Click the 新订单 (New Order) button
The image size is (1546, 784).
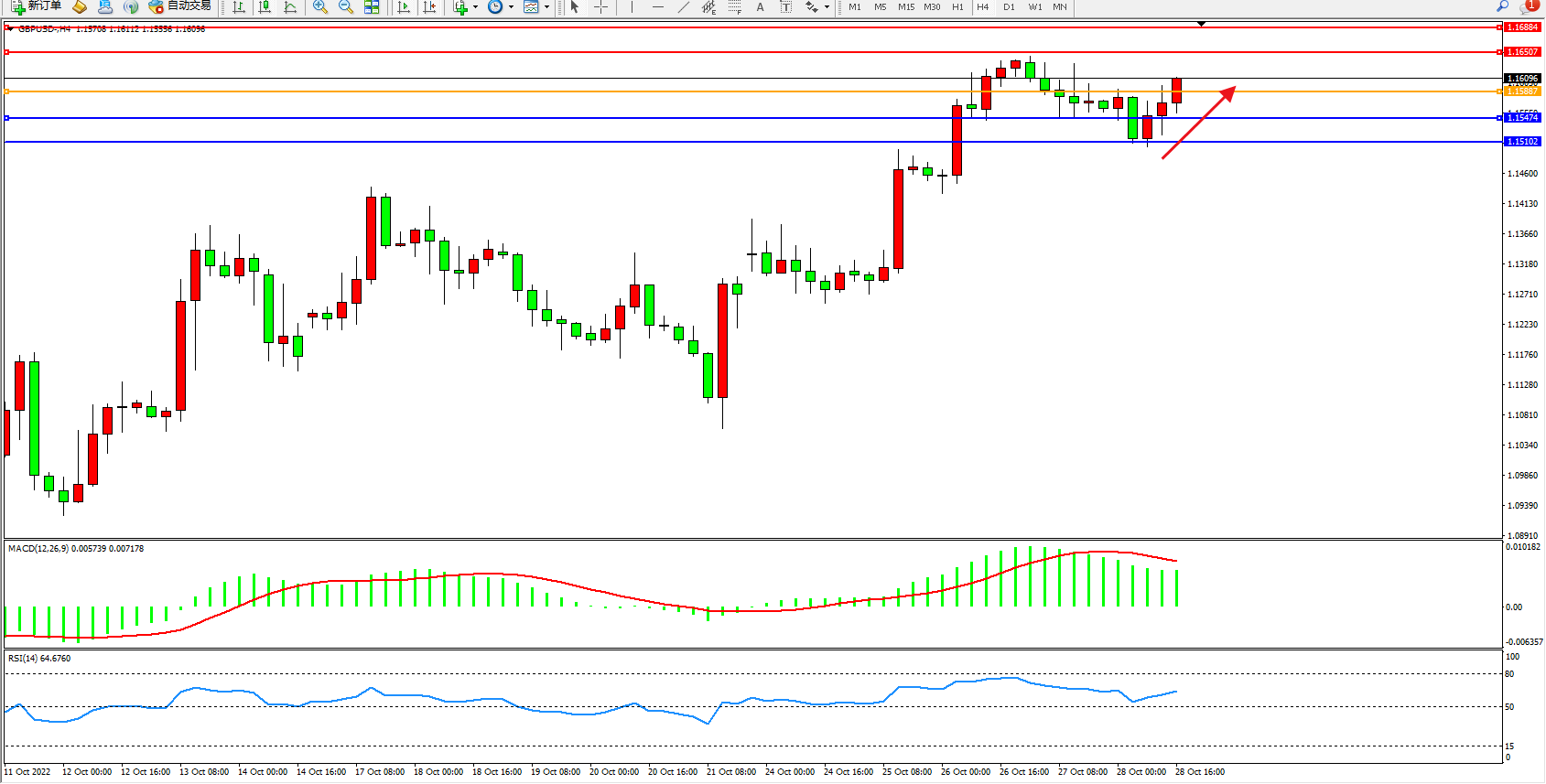pyautogui.click(x=37, y=6)
